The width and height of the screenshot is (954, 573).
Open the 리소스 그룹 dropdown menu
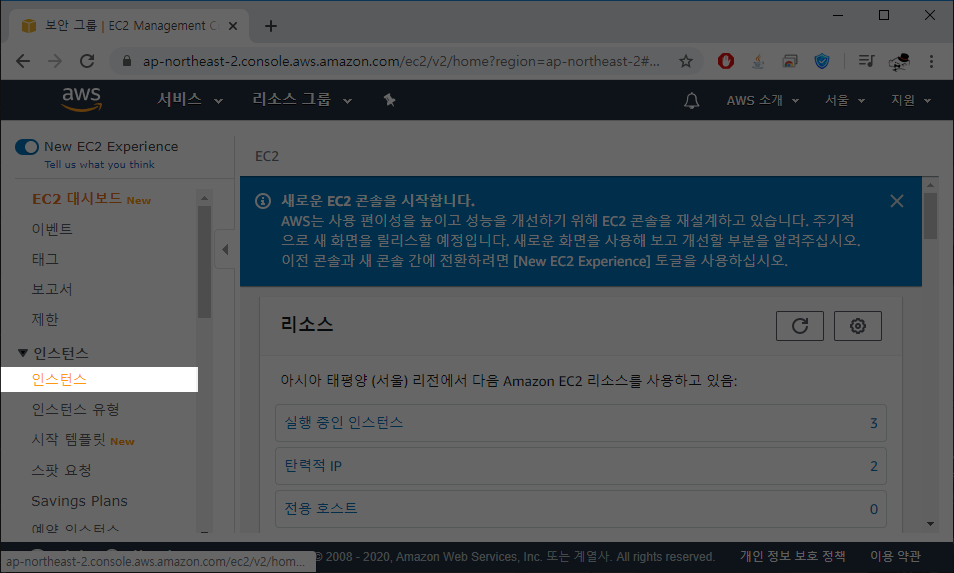click(302, 100)
